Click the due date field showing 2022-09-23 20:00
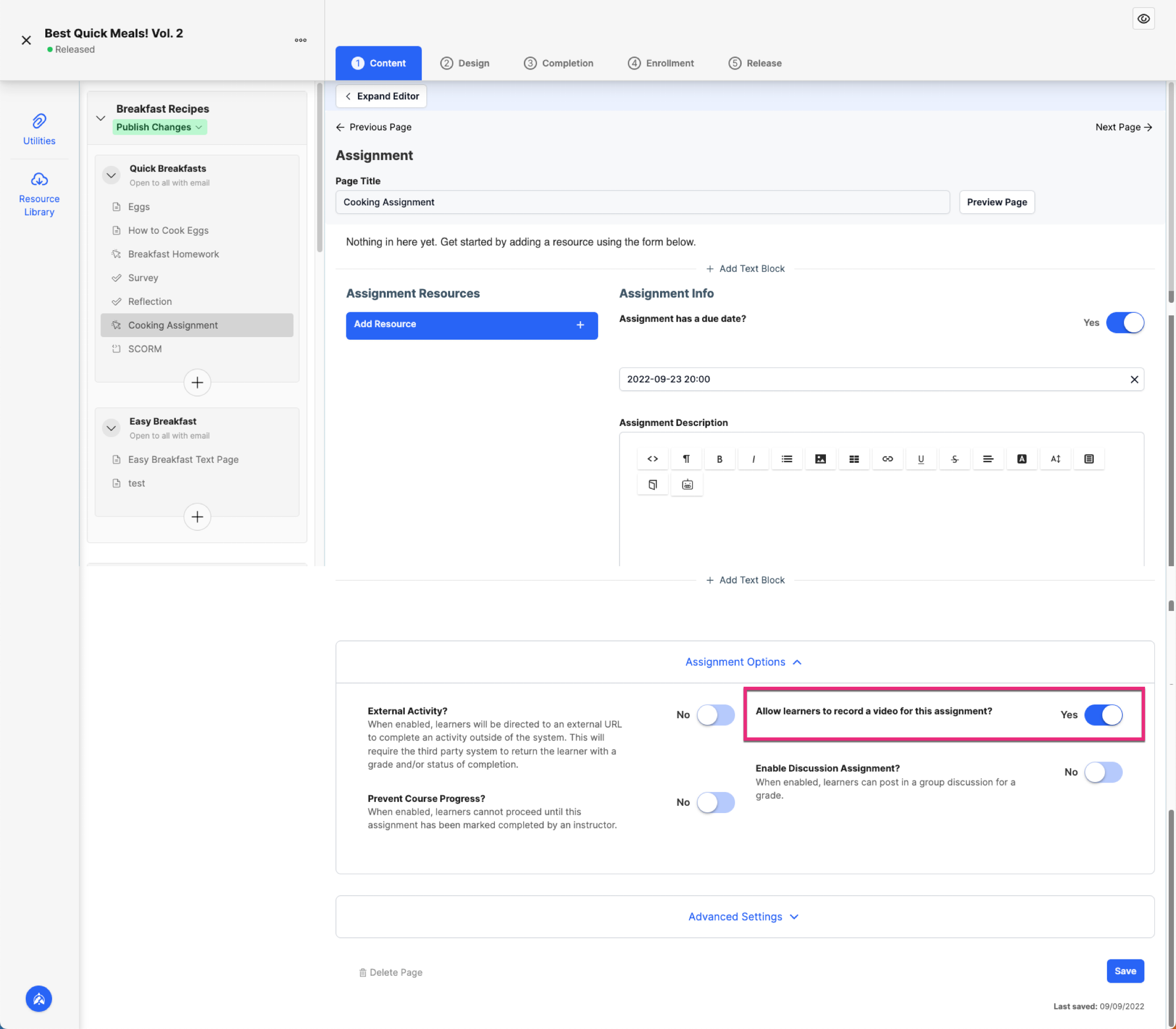Screen dimensions: 1176x1029 coord(881,380)
